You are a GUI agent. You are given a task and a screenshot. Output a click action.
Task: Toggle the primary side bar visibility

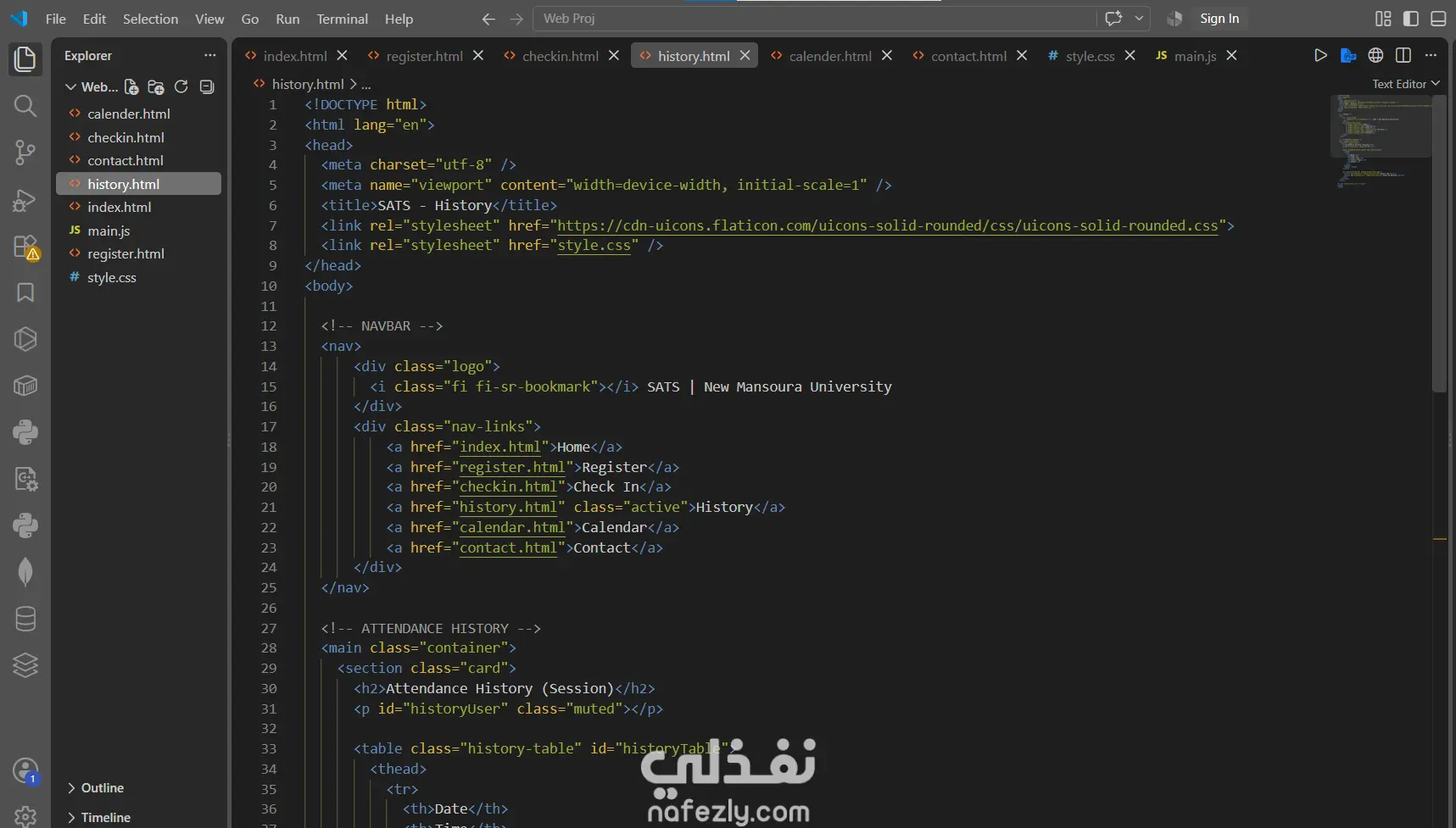(x=1411, y=19)
